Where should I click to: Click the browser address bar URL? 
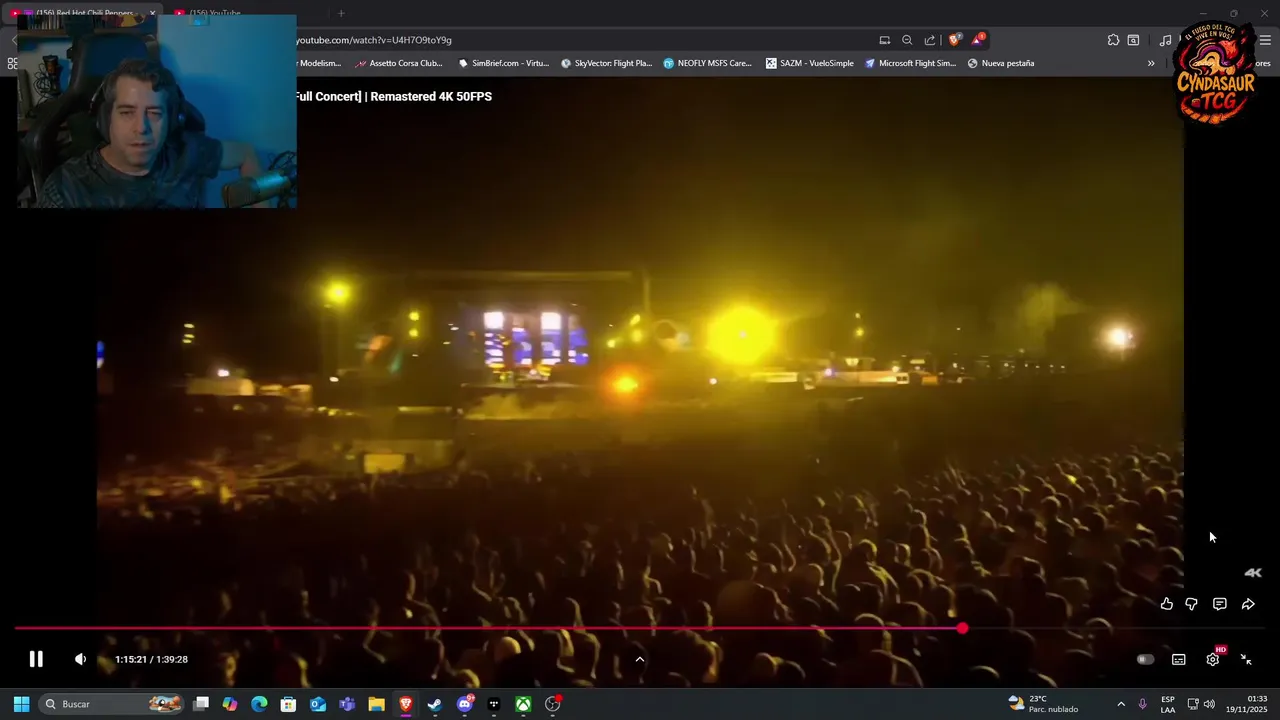click(x=374, y=40)
